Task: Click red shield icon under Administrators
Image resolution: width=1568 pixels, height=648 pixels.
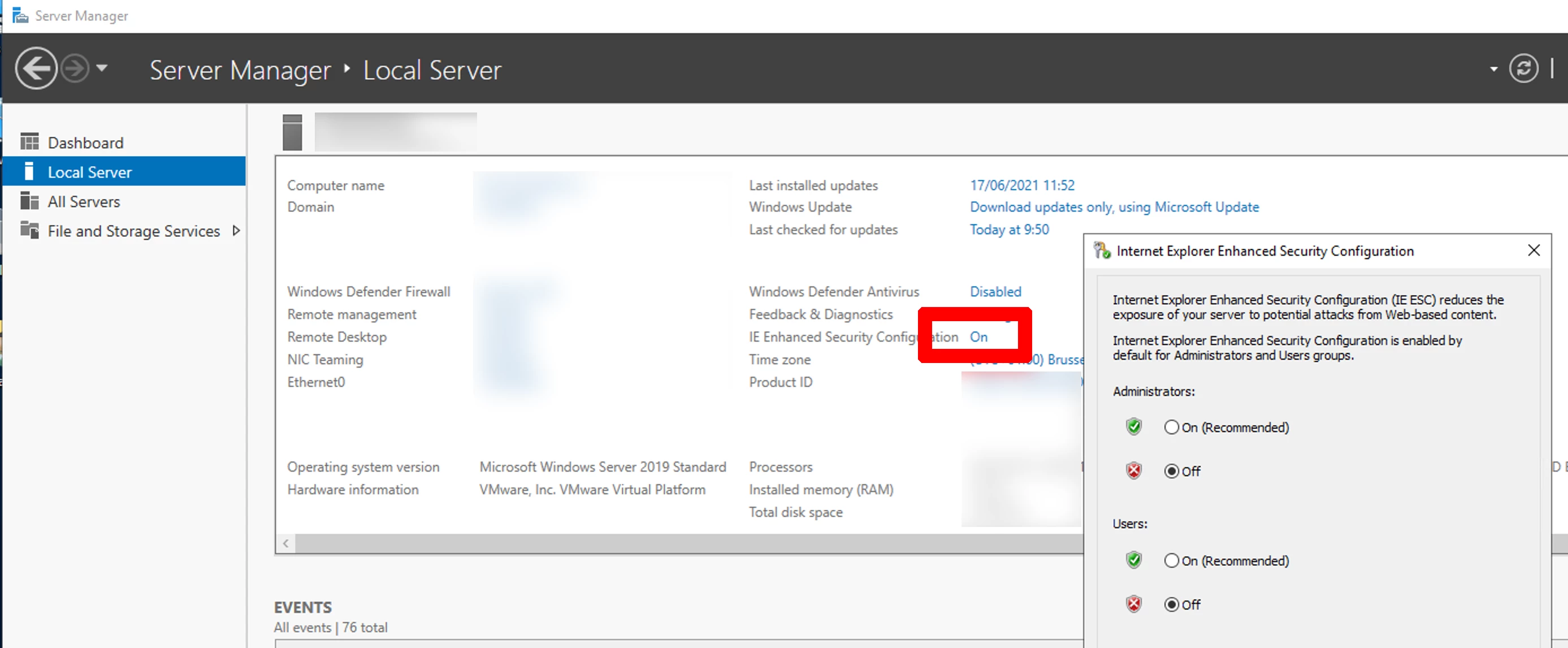Action: tap(1133, 471)
